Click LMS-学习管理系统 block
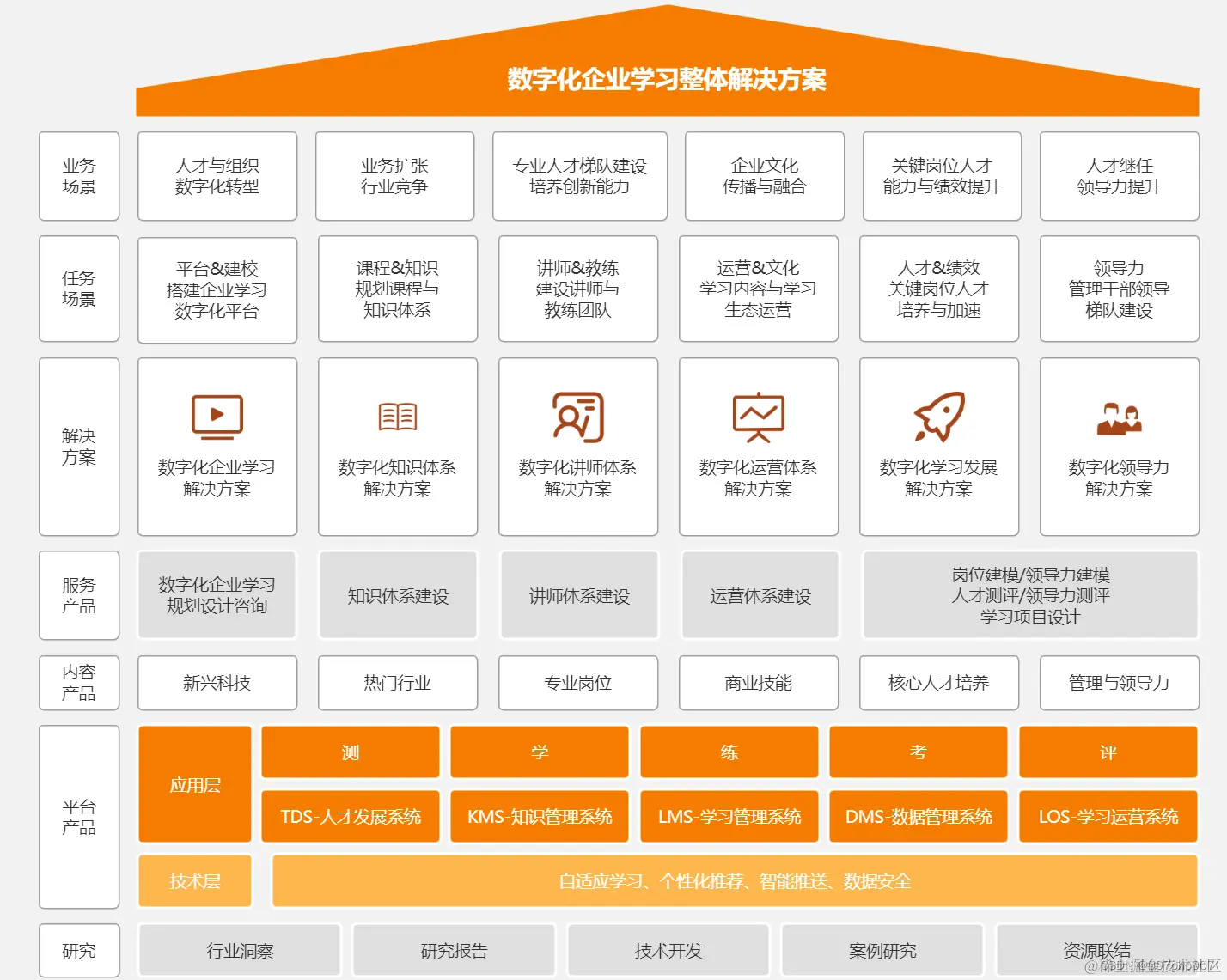 [x=729, y=816]
